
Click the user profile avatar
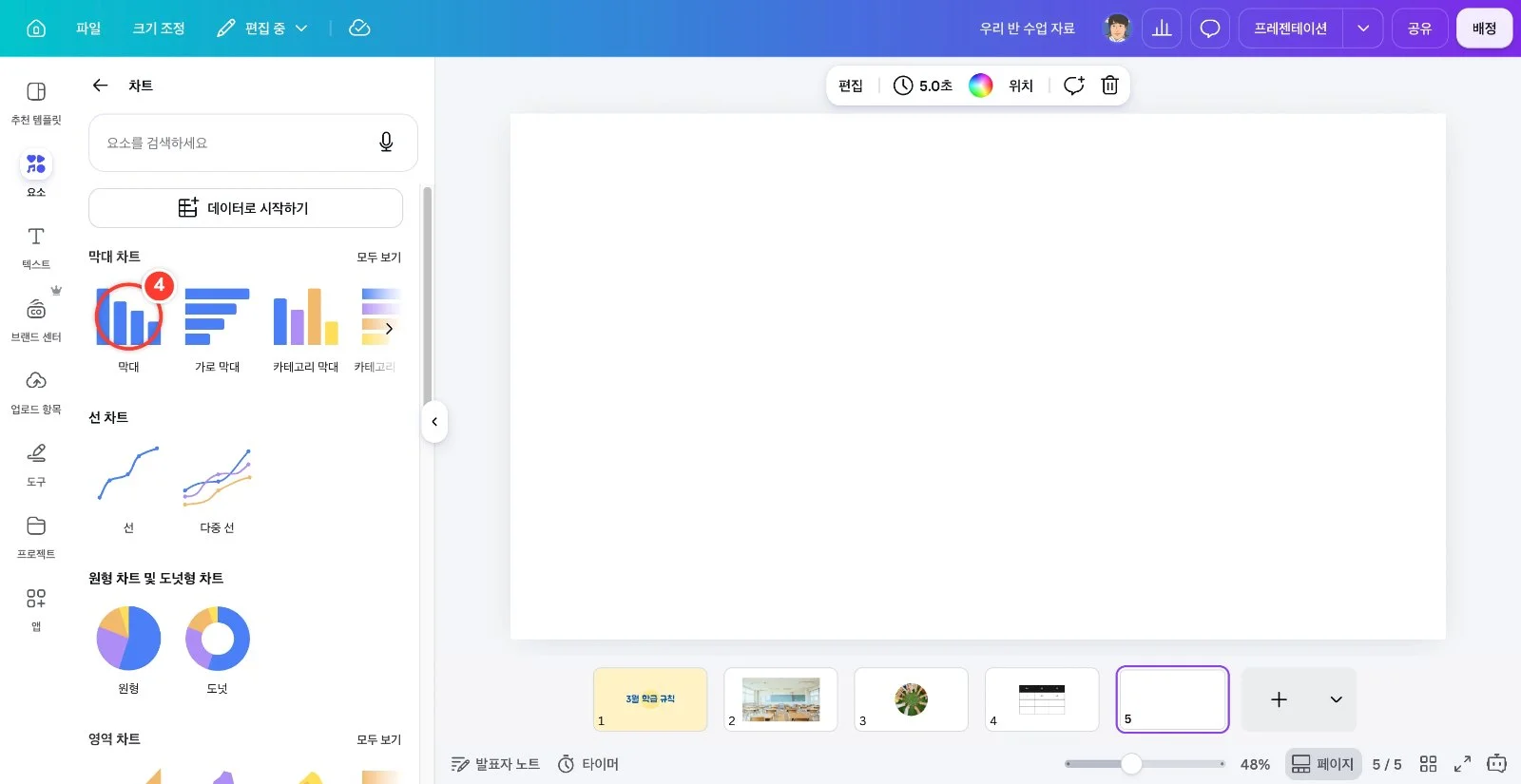click(x=1118, y=29)
